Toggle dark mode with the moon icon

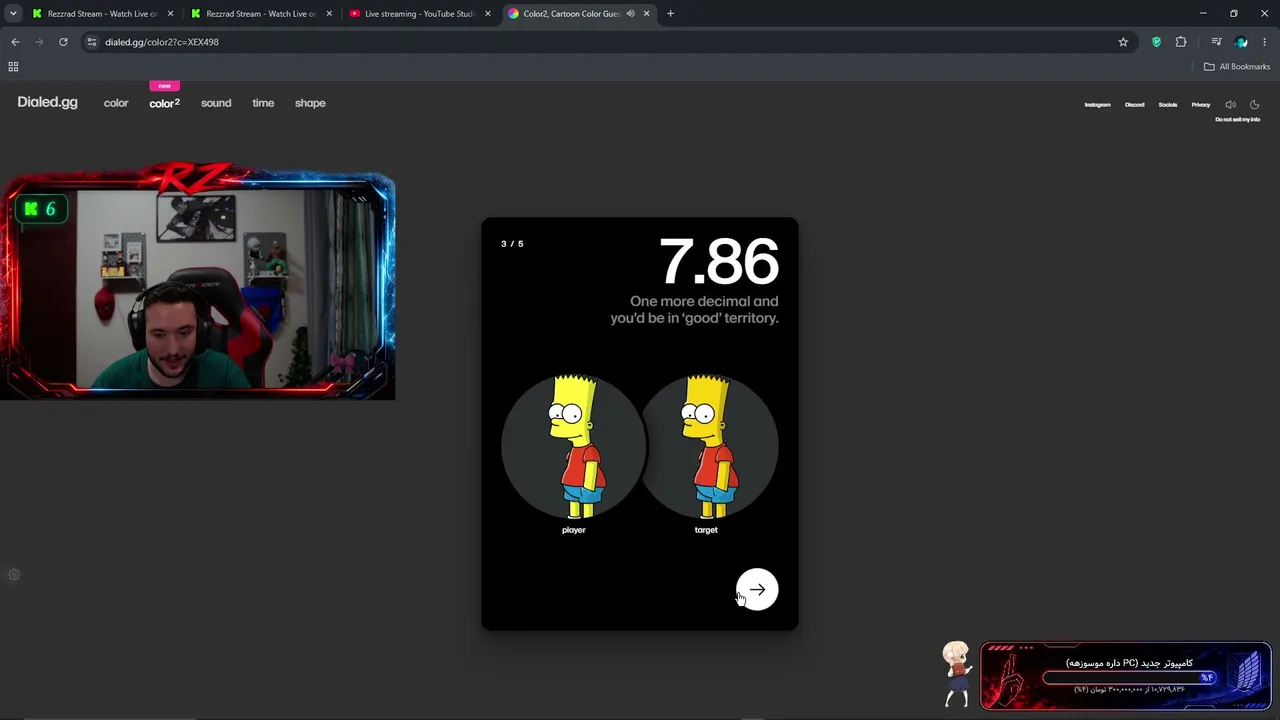click(x=1254, y=104)
